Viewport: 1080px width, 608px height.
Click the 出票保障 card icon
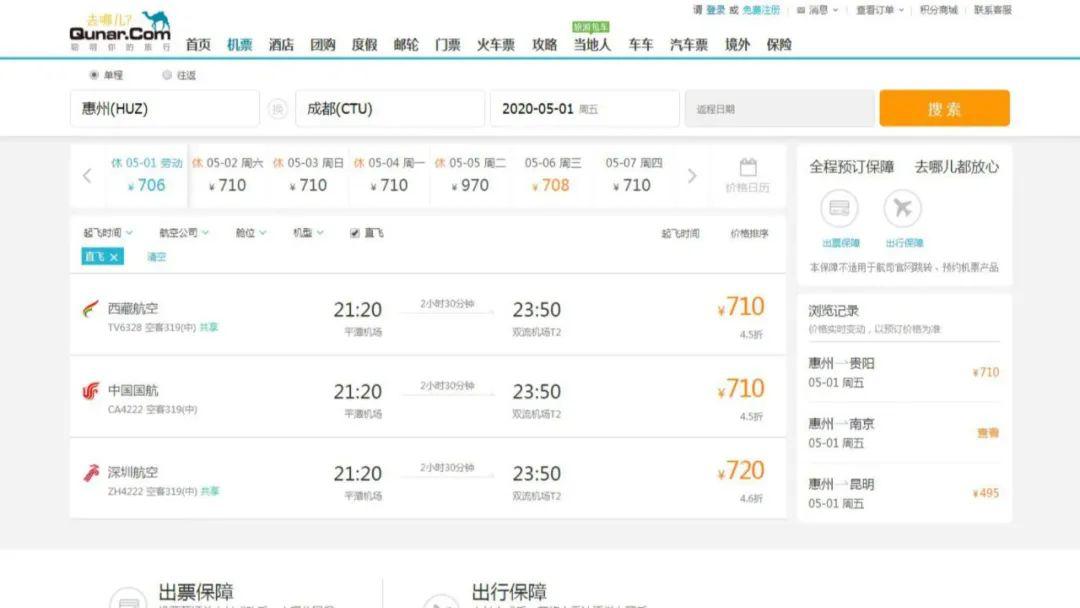(x=840, y=208)
